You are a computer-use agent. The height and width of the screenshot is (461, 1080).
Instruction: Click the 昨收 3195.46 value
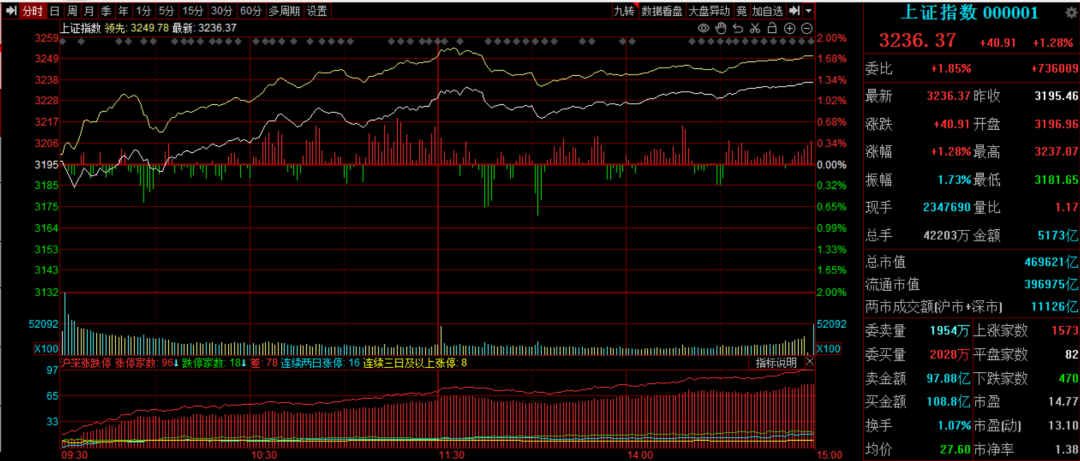pos(1056,96)
